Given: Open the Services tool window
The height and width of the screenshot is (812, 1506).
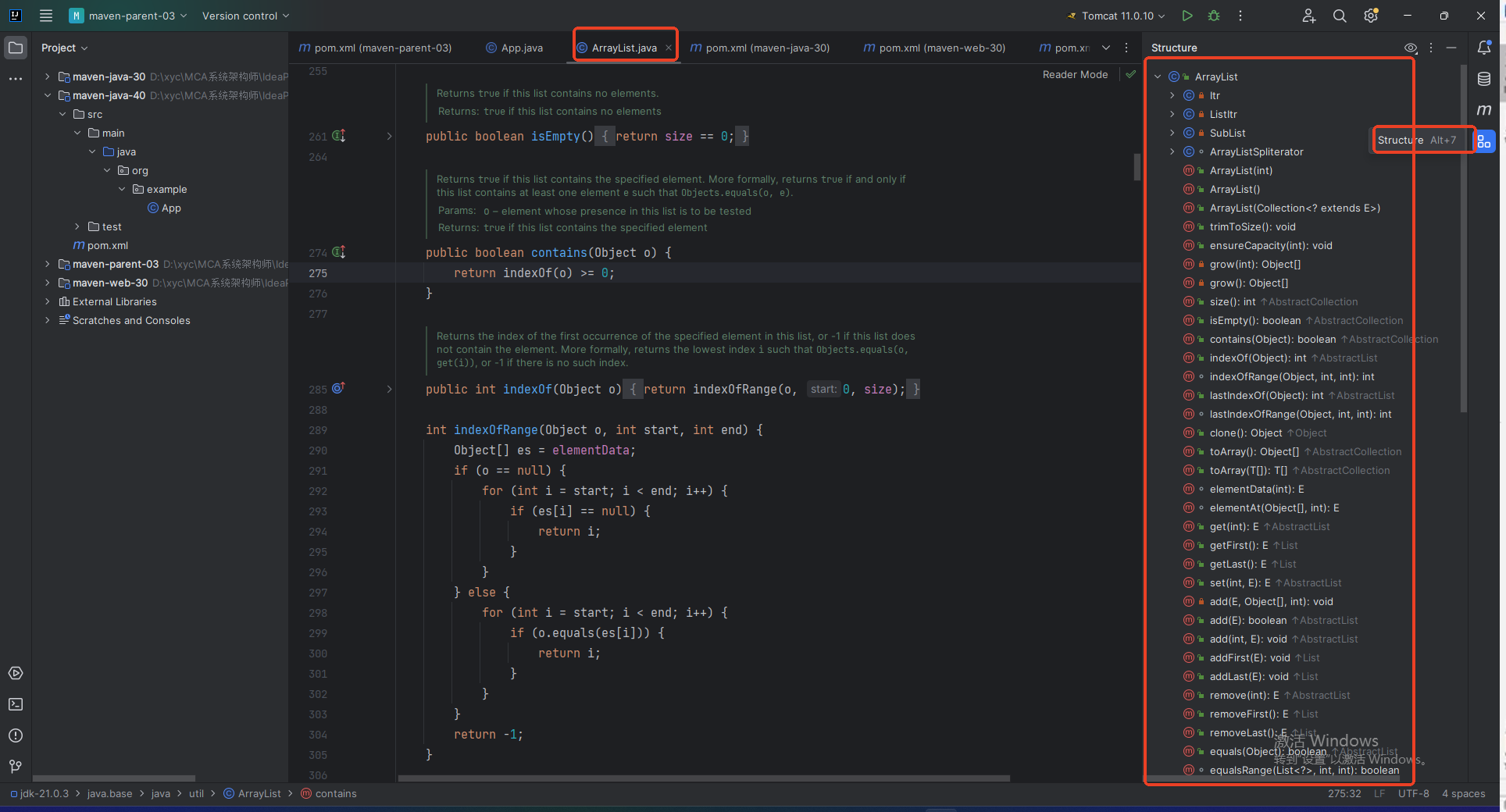Looking at the screenshot, I should coord(16,673).
